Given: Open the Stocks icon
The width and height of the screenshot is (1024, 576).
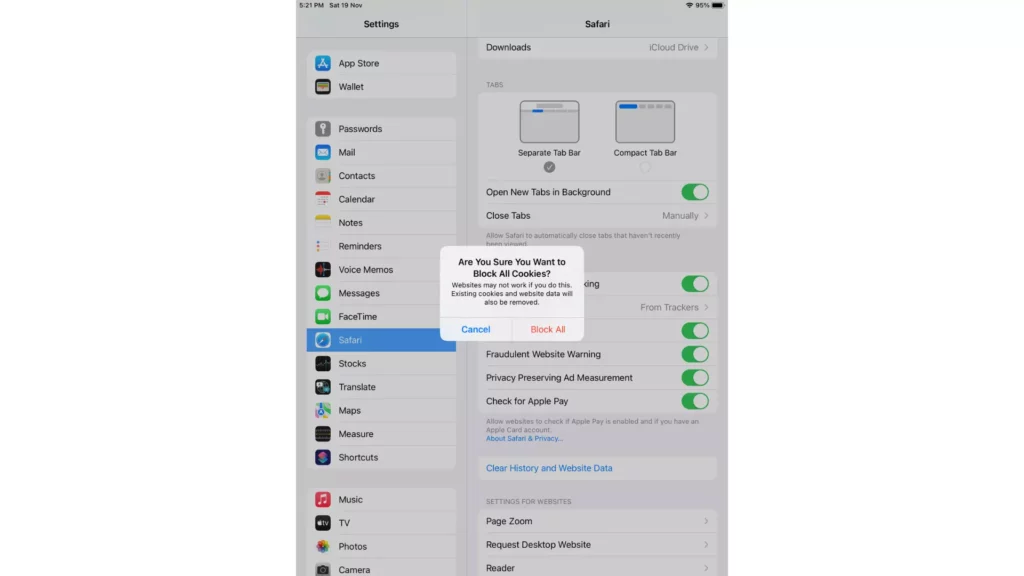Looking at the screenshot, I should point(323,364).
